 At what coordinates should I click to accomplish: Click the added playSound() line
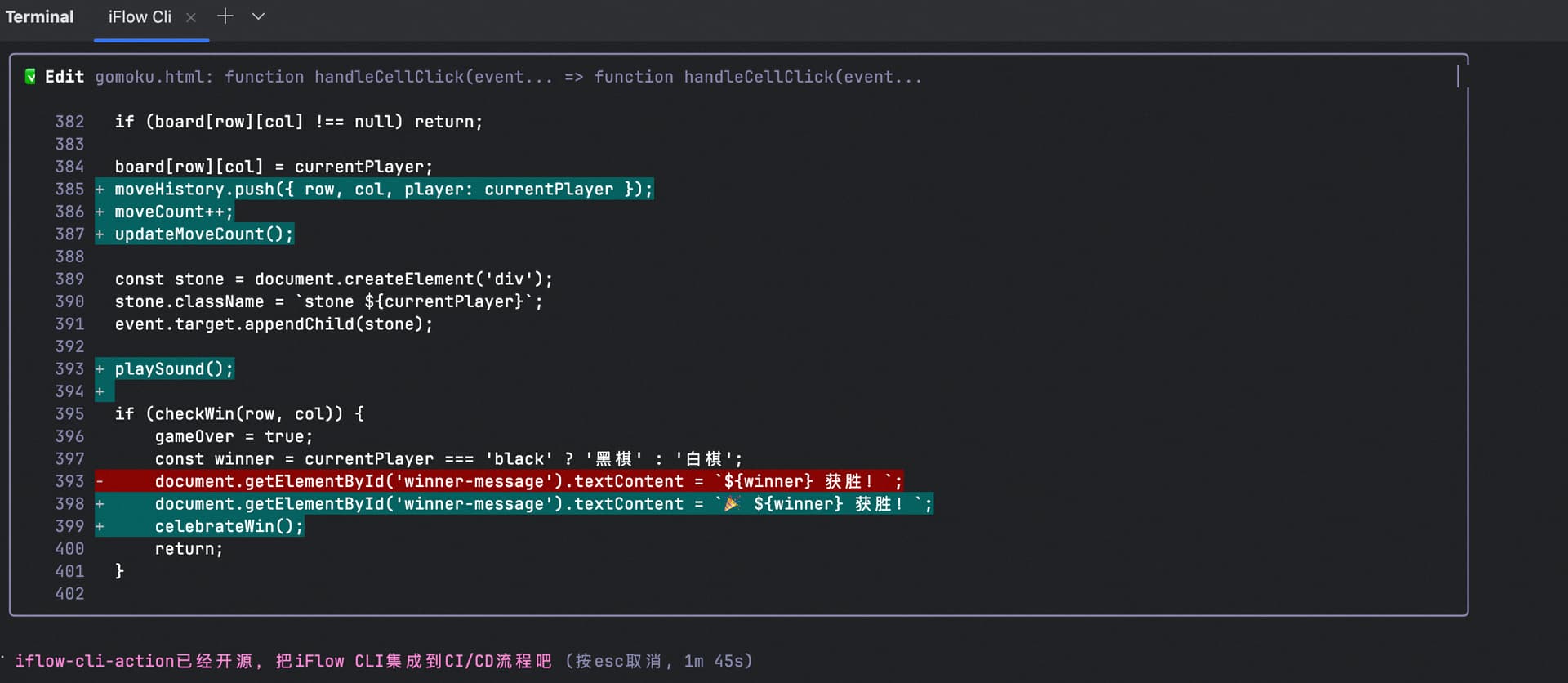coord(173,369)
